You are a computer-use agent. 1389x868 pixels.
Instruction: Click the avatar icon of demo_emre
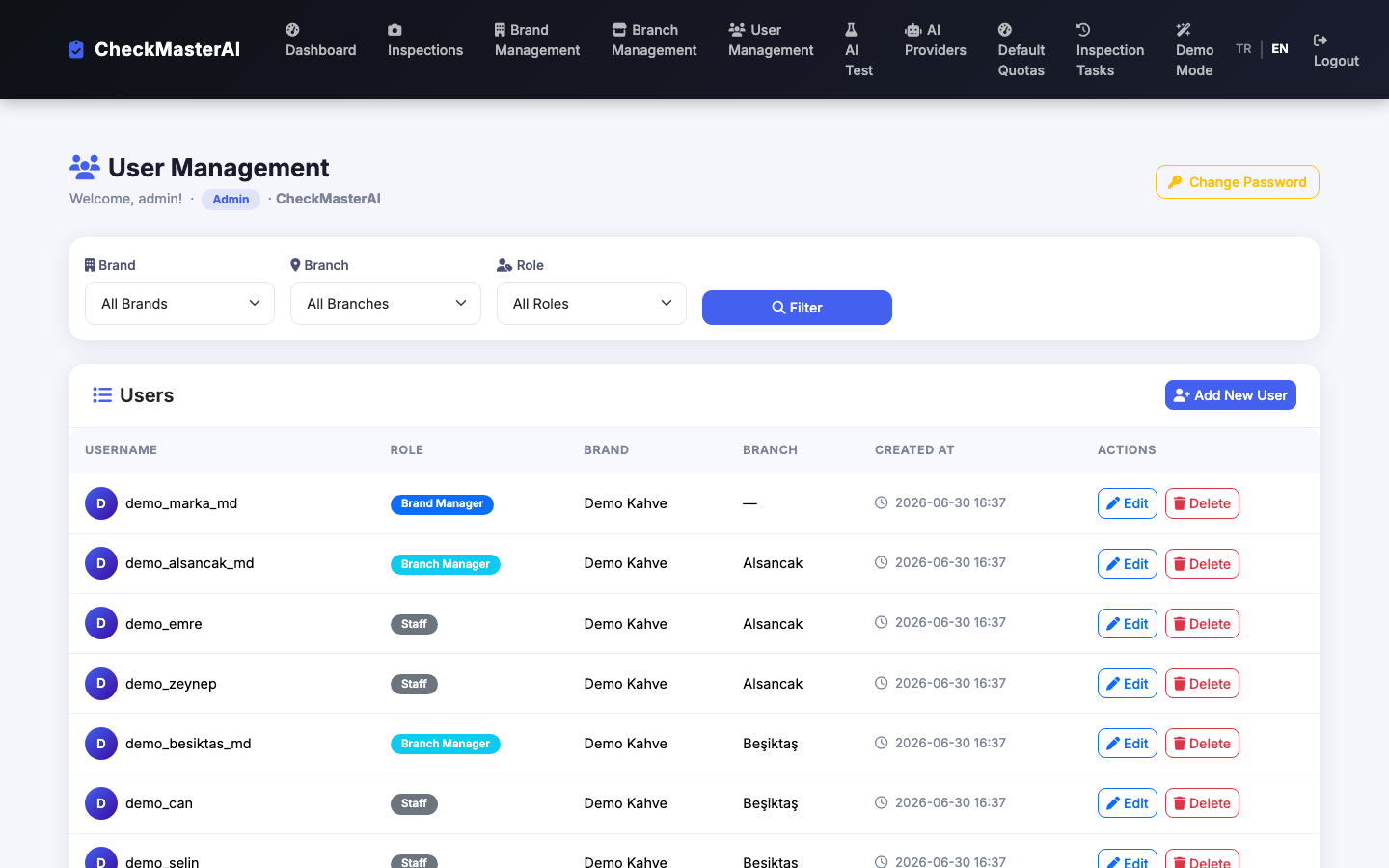[x=101, y=623]
